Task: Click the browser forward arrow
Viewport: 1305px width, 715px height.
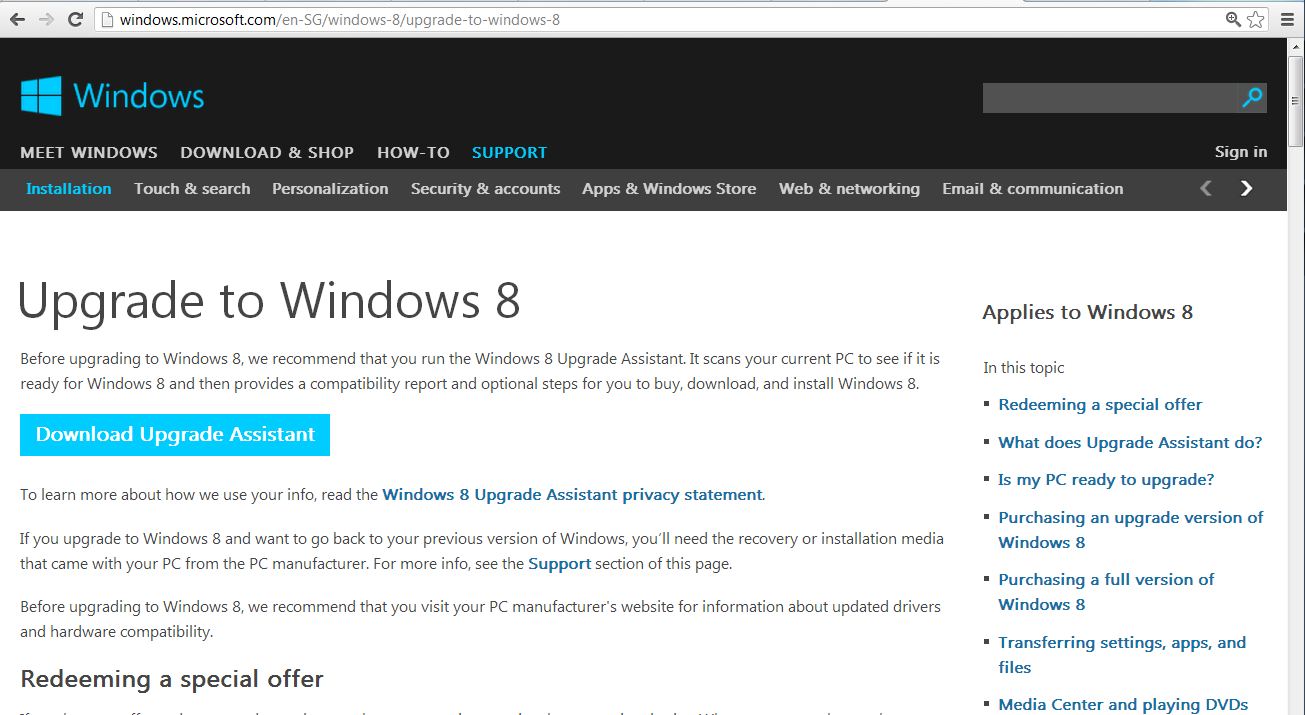Action: 46,19
